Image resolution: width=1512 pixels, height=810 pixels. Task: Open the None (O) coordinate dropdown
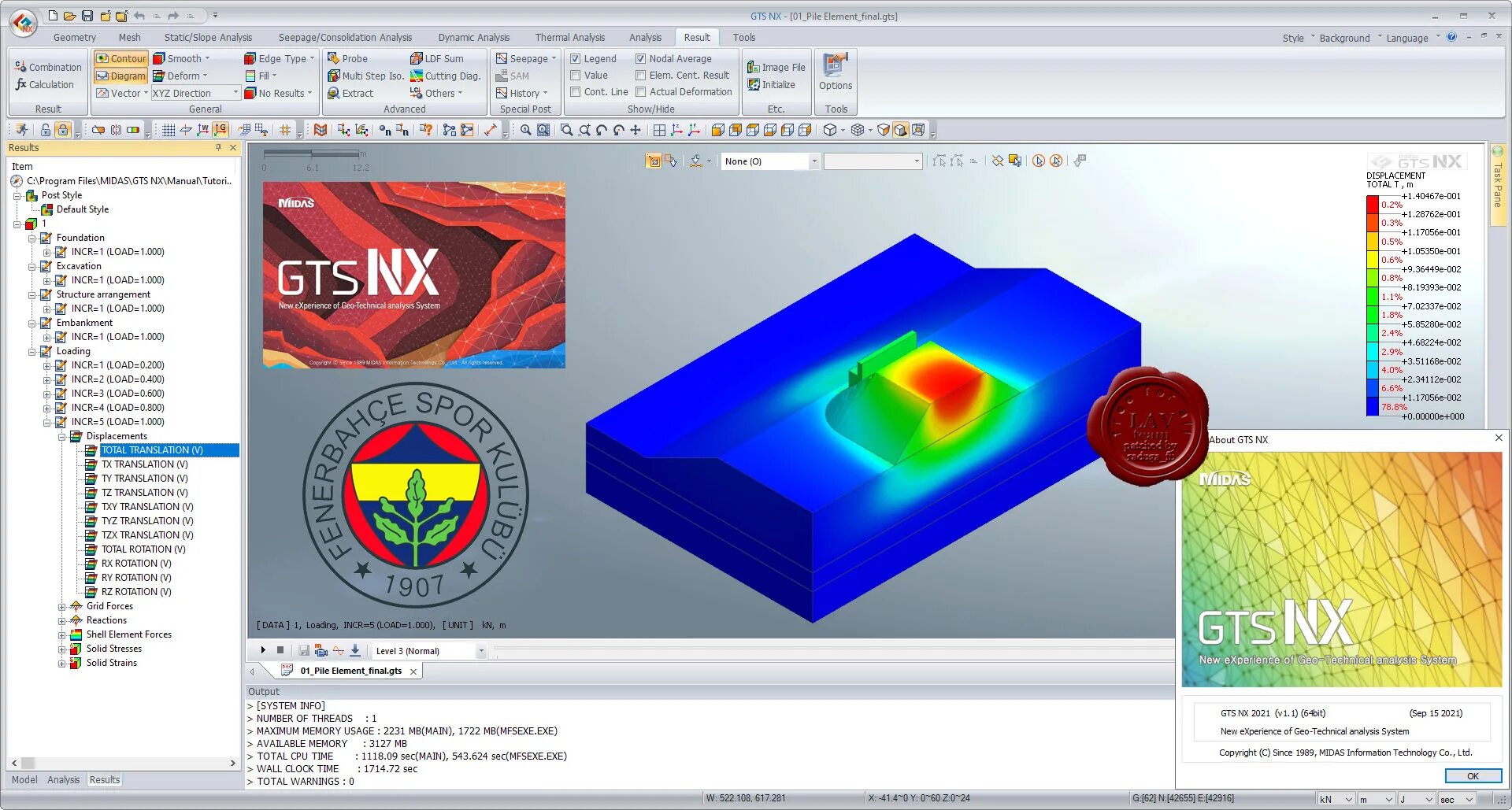[x=770, y=161]
